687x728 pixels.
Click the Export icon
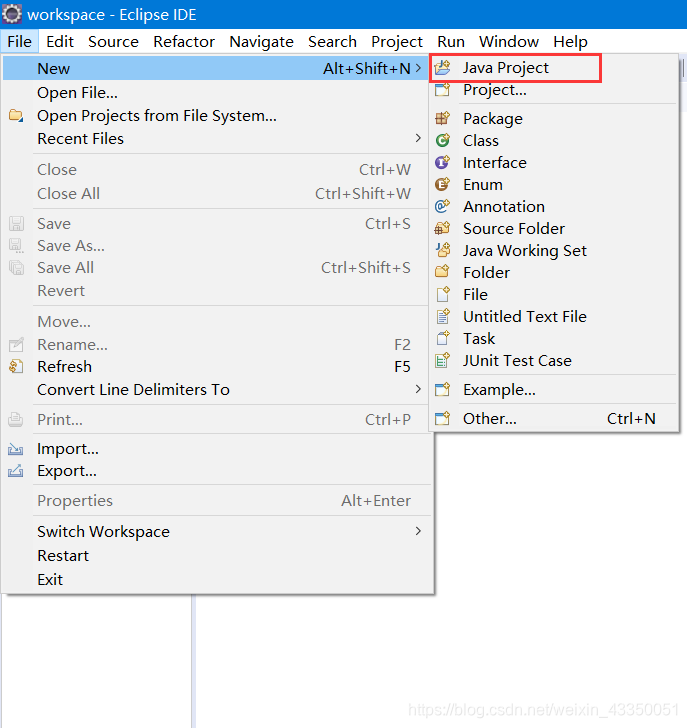(x=15, y=471)
